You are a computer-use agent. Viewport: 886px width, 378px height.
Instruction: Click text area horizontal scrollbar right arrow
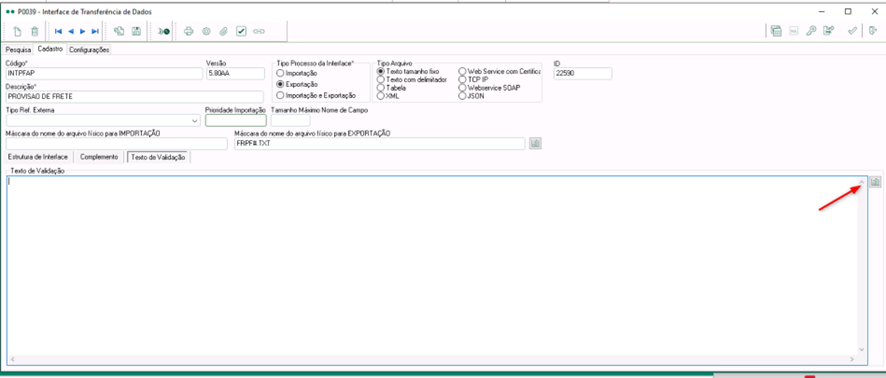coord(853,359)
